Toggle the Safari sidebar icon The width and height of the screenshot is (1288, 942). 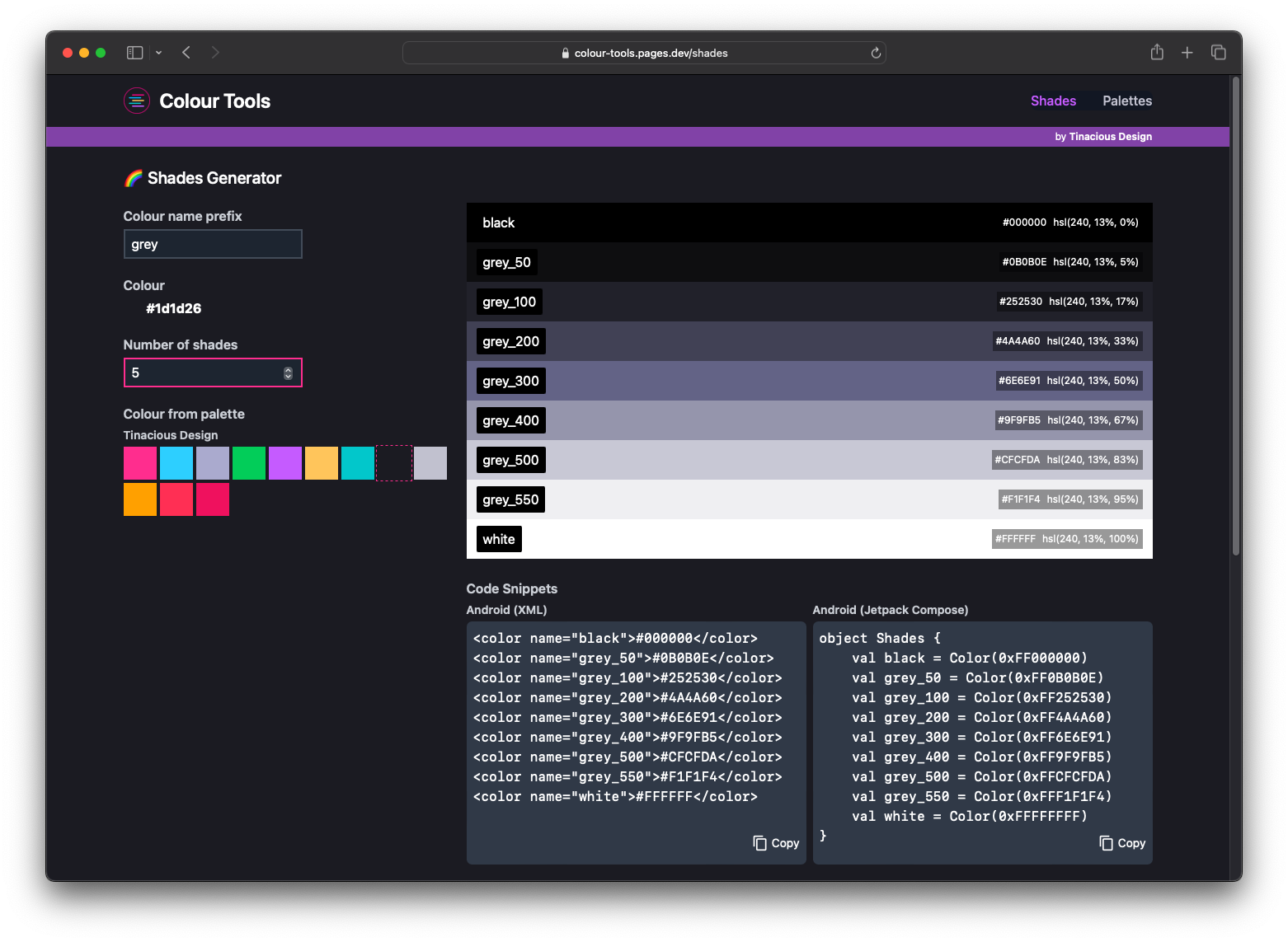pos(134,53)
